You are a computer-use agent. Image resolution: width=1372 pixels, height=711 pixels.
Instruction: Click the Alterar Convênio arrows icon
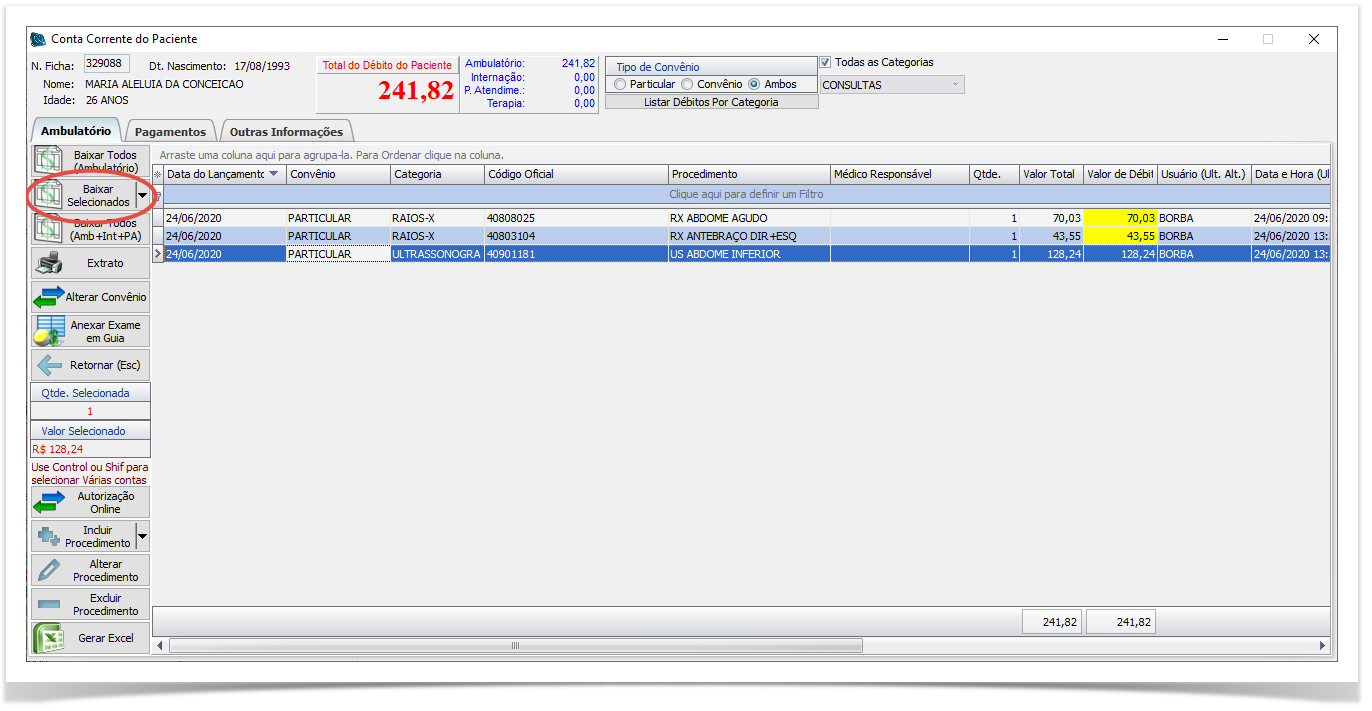point(48,297)
